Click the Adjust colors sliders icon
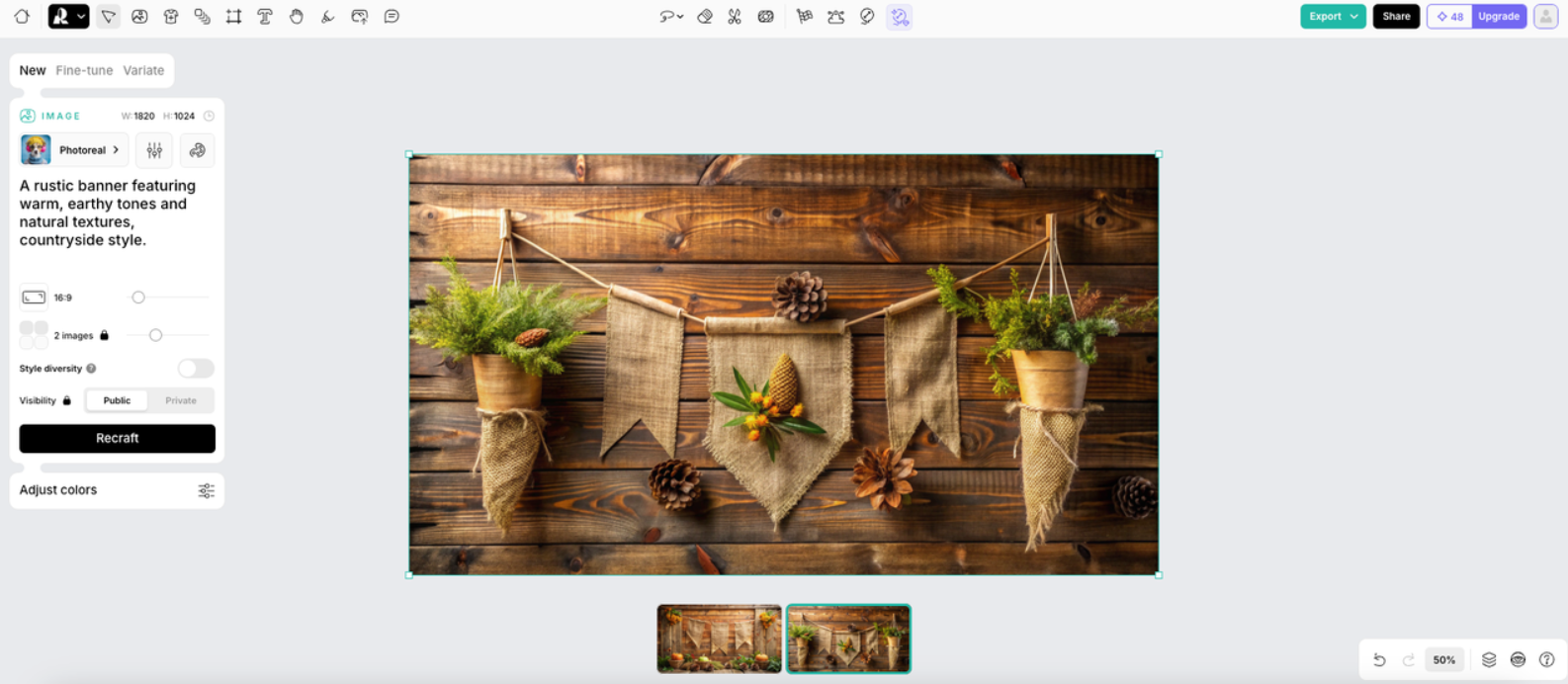Viewport: 1568px width, 684px height. (x=206, y=490)
